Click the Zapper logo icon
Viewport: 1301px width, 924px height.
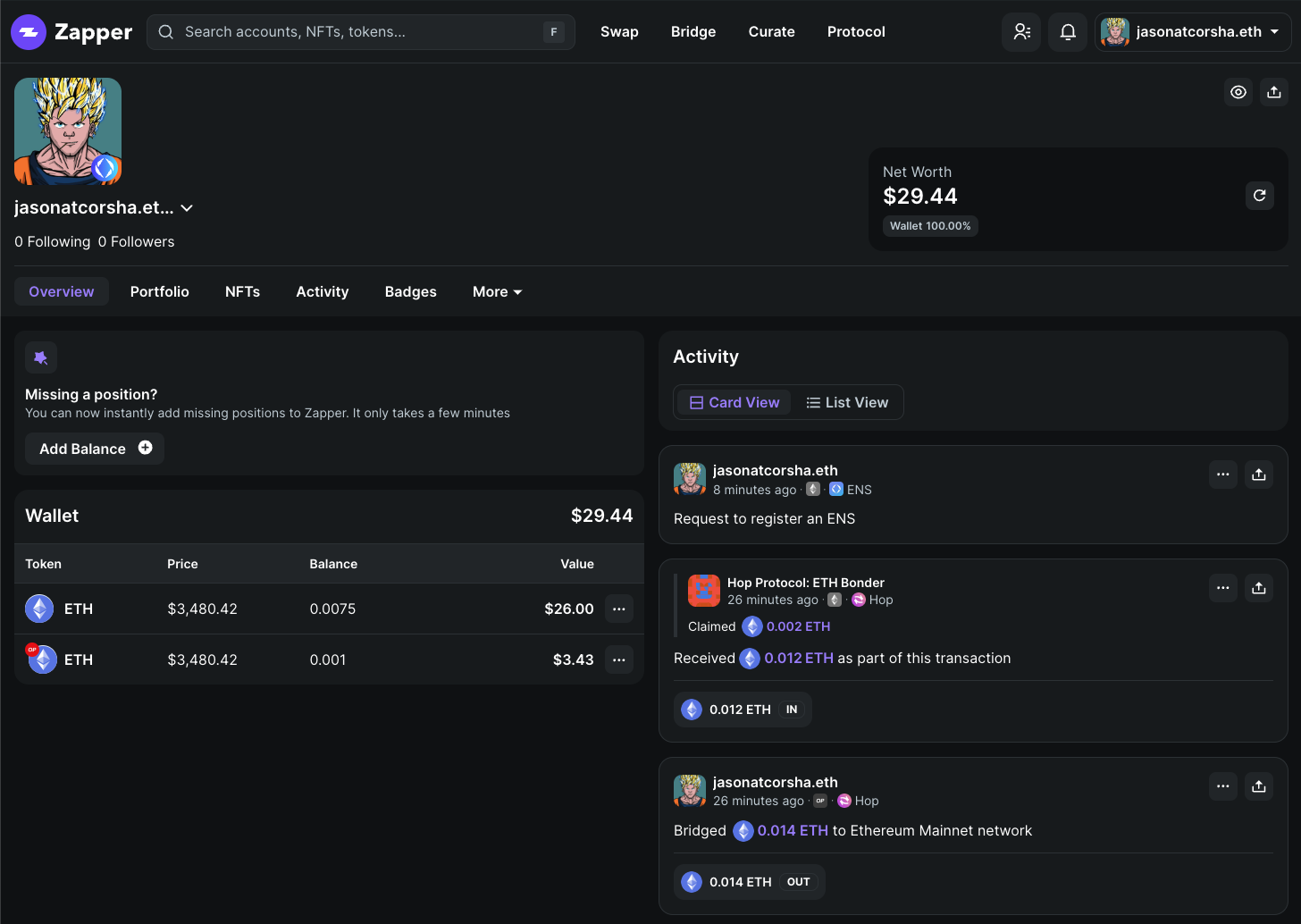[x=29, y=32]
